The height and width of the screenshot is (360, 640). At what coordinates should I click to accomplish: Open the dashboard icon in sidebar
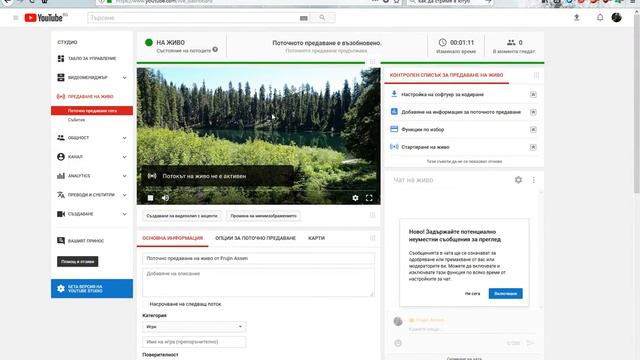(x=61, y=58)
